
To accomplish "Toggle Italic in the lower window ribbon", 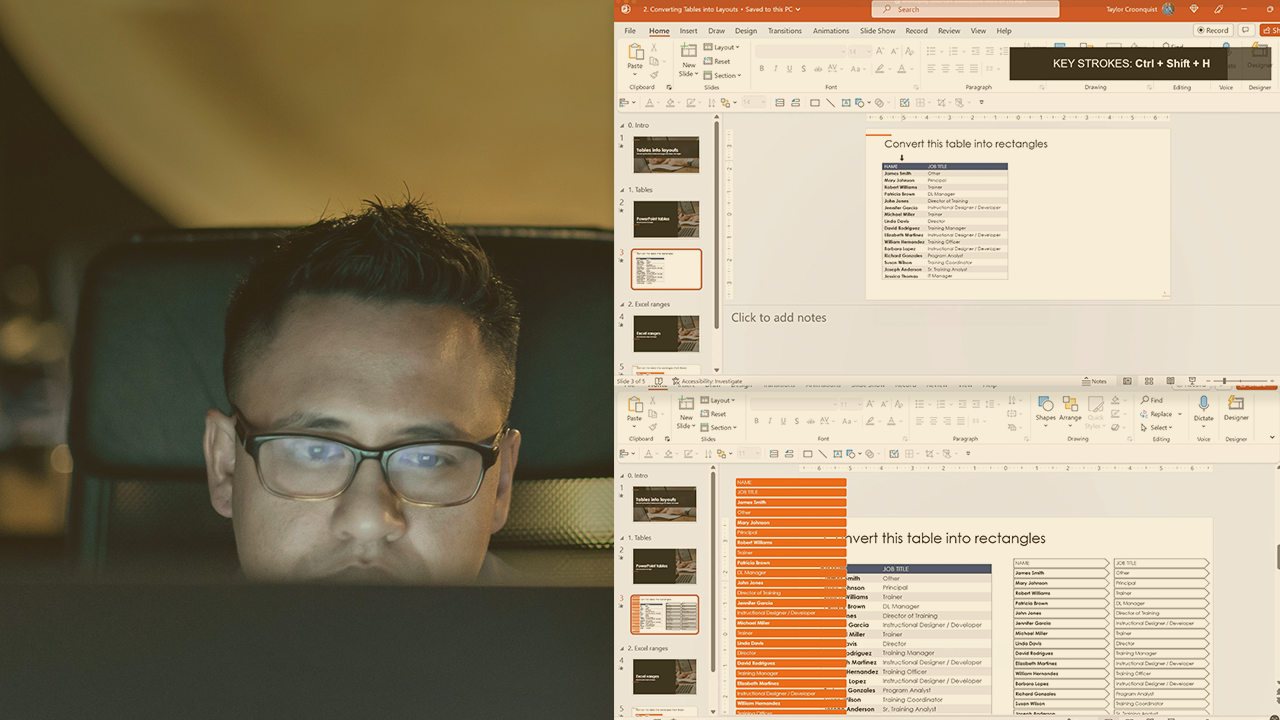I will pyautogui.click(x=768, y=421).
